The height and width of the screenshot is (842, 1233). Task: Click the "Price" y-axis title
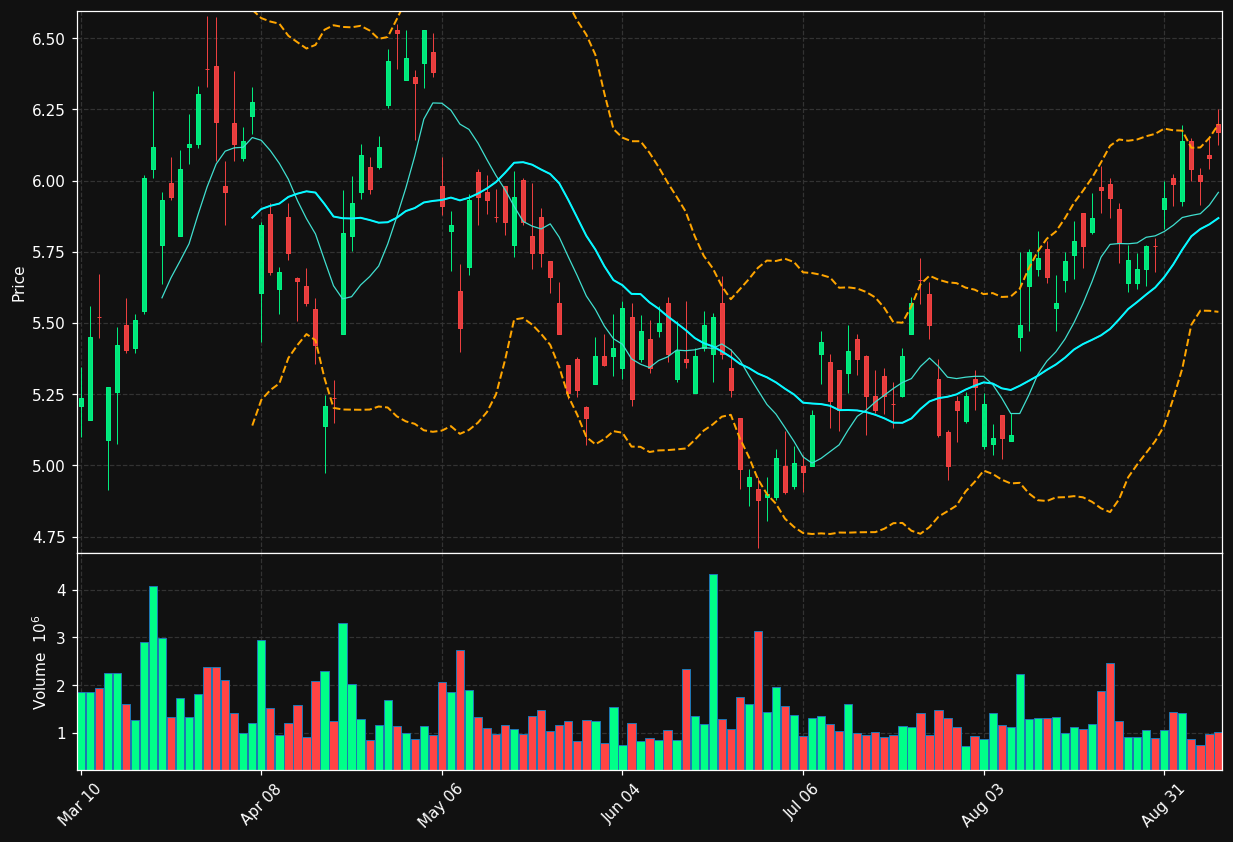pos(19,283)
